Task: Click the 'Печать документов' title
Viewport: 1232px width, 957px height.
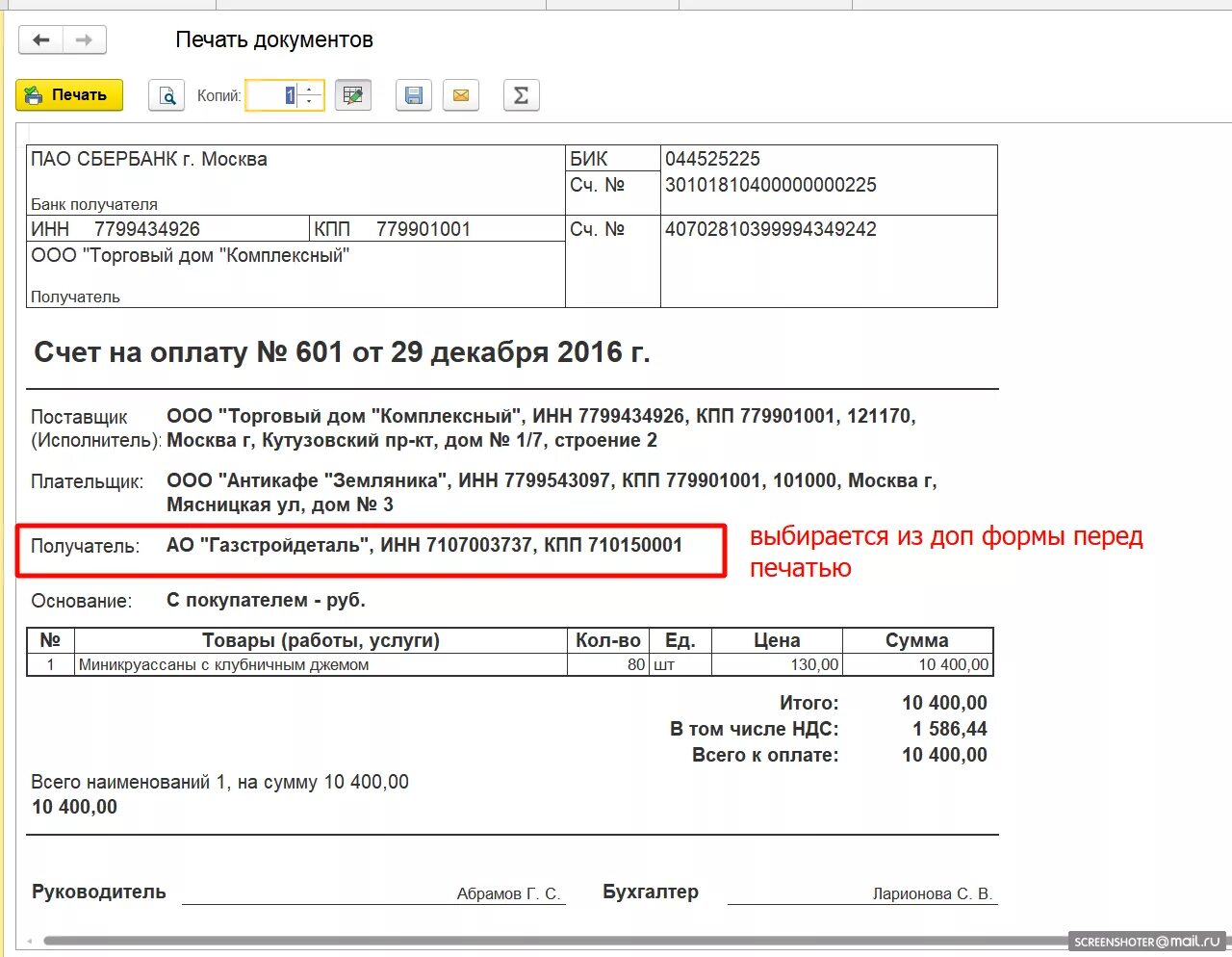Action: 274,40
